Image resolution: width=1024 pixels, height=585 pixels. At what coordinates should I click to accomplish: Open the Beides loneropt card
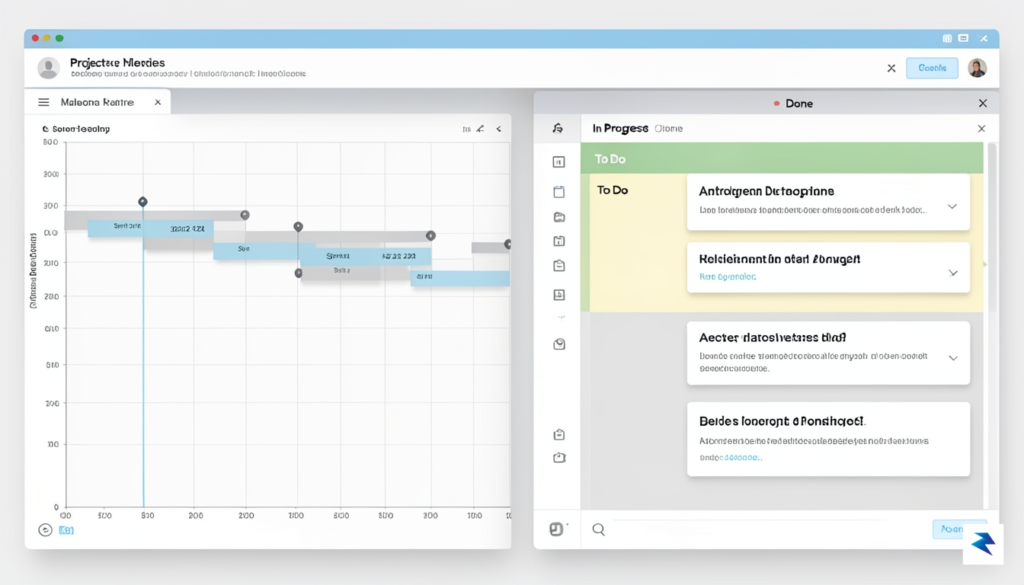[x=828, y=439]
